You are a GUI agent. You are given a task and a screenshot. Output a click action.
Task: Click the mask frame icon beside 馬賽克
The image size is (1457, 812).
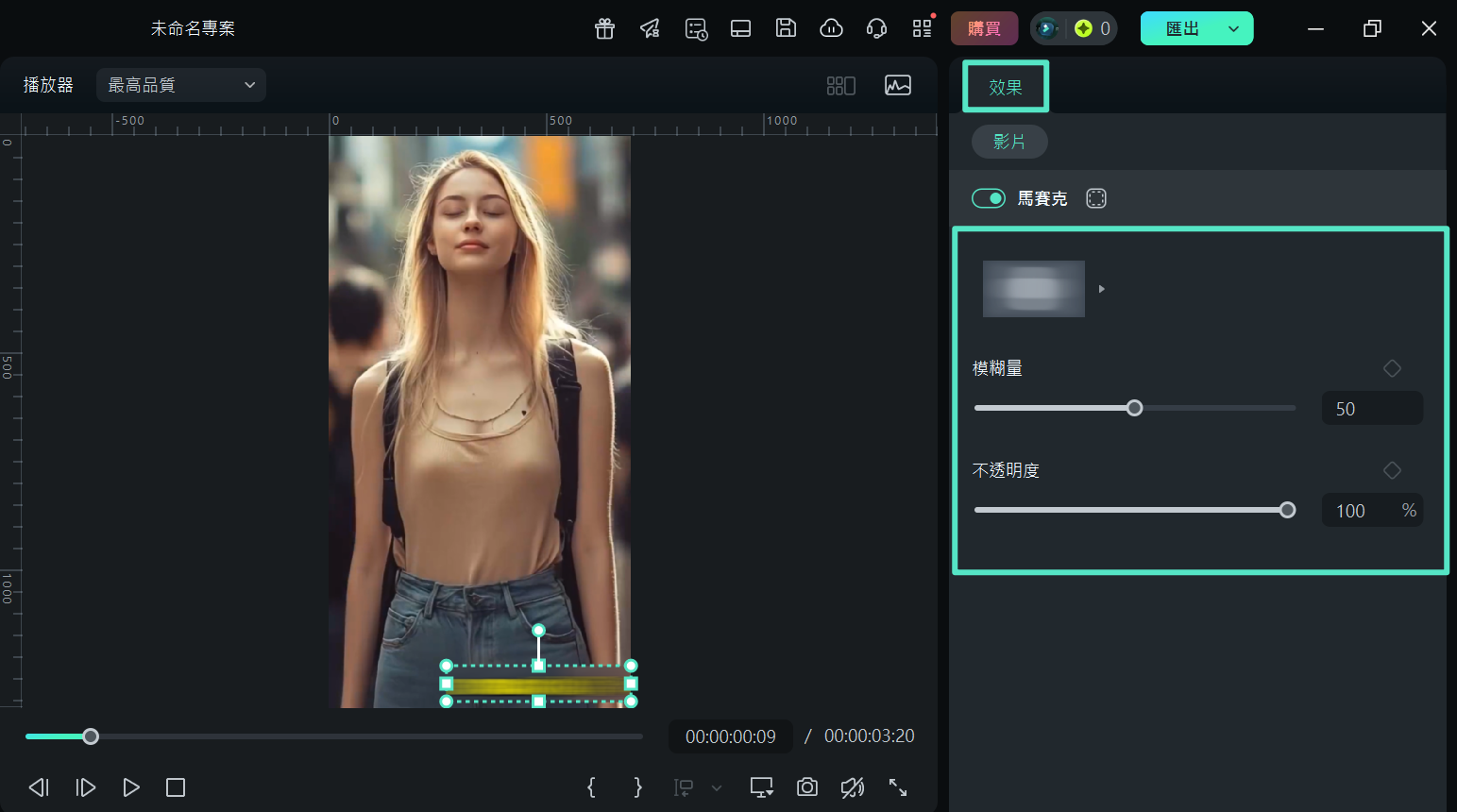pos(1095,198)
